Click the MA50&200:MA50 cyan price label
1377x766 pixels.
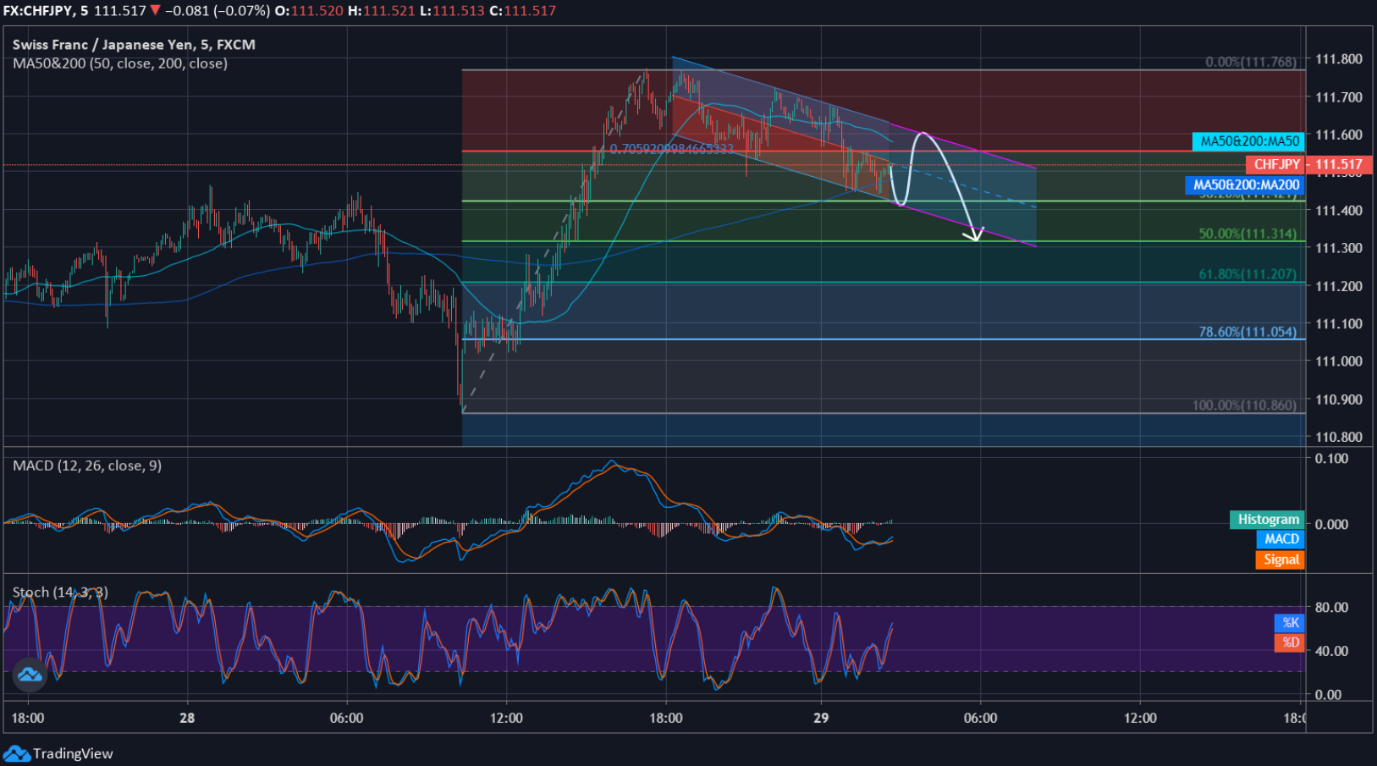[x=1248, y=142]
